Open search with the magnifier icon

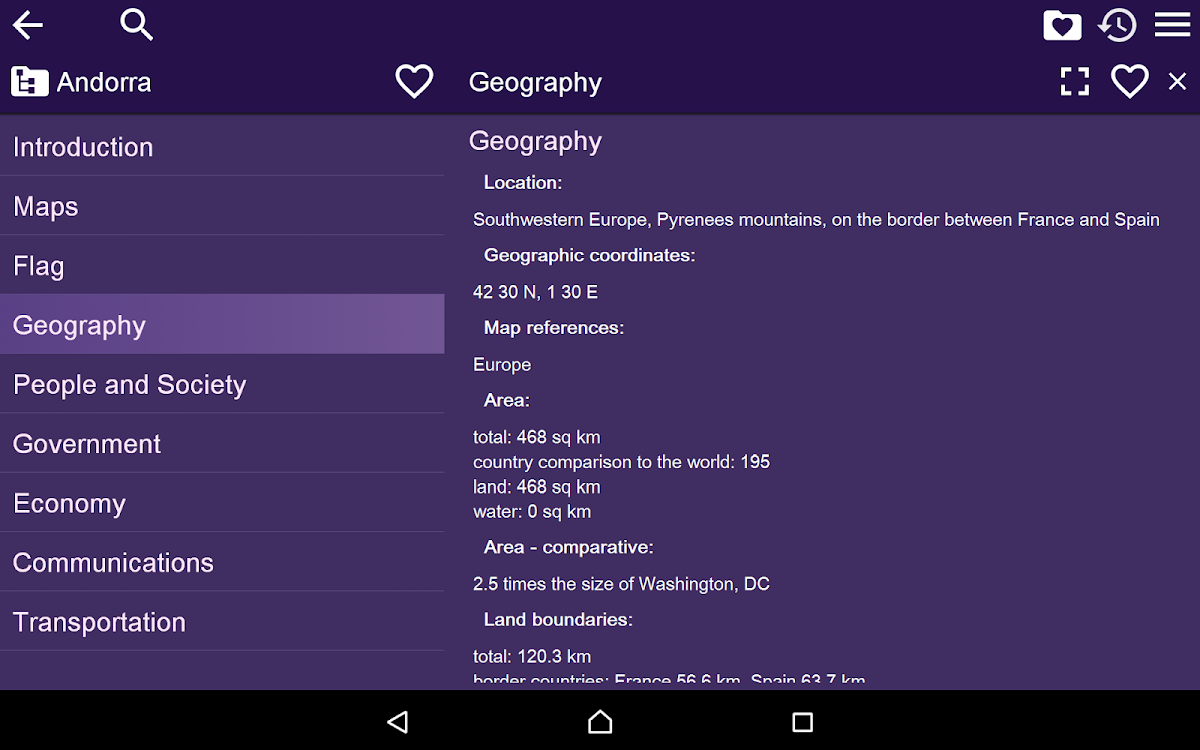136,24
